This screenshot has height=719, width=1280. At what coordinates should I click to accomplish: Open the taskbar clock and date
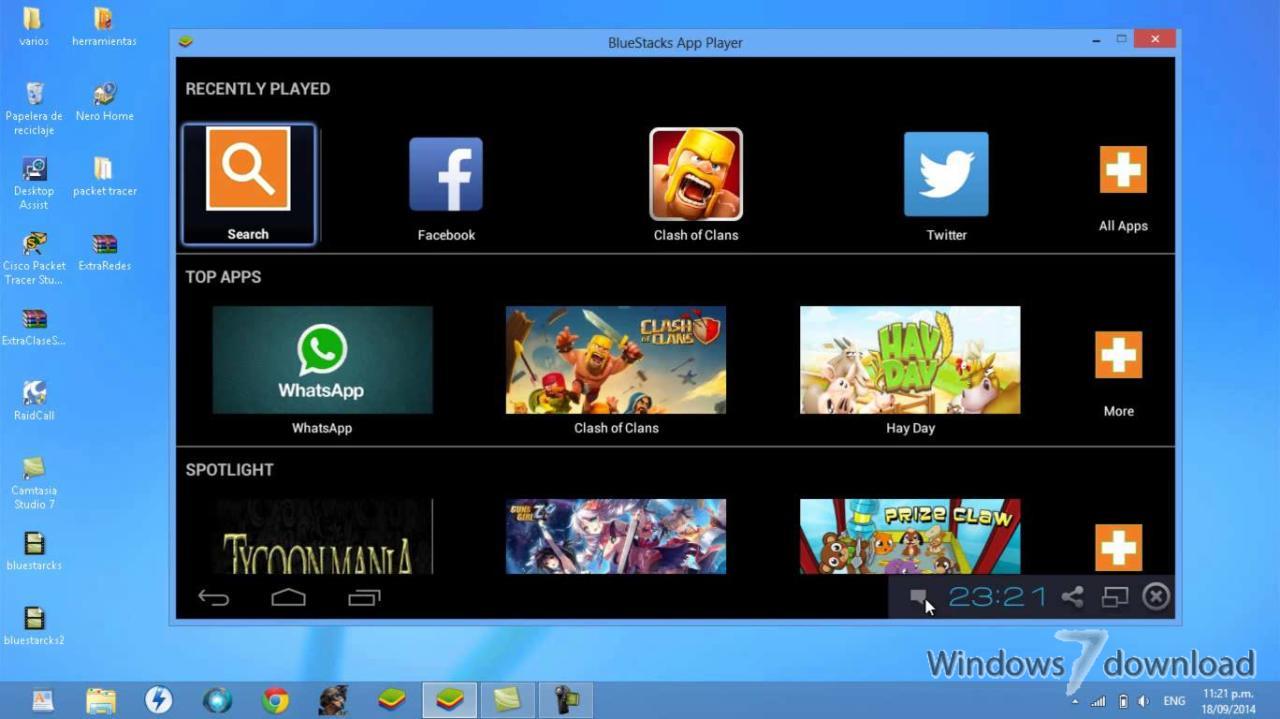click(x=1229, y=700)
